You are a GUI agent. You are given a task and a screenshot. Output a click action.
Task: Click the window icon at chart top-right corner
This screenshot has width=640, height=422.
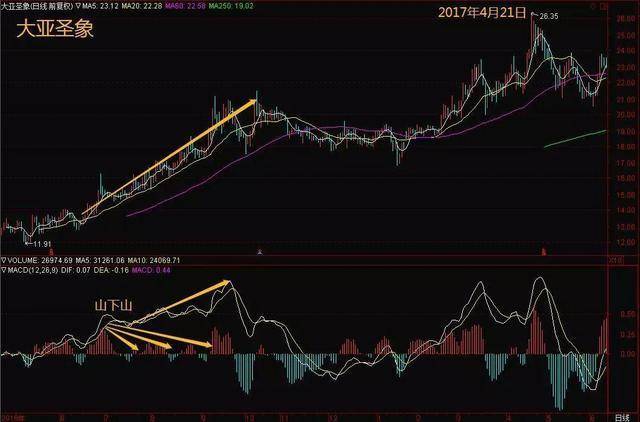point(602,6)
